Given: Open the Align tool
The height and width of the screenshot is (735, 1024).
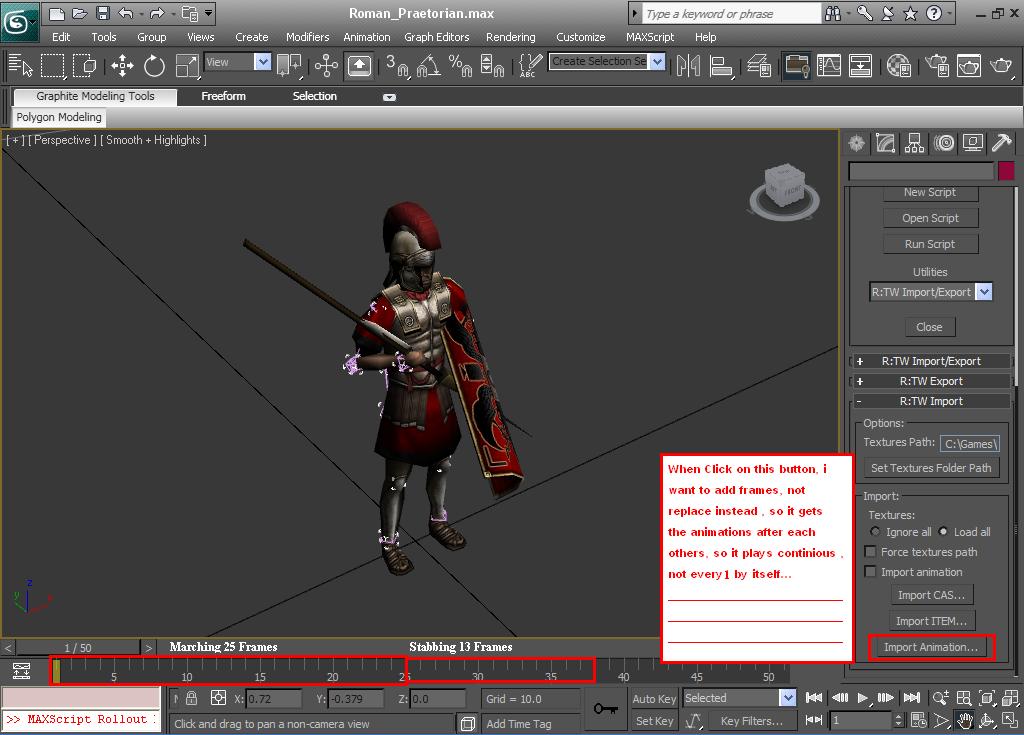Looking at the screenshot, I should (721, 65).
